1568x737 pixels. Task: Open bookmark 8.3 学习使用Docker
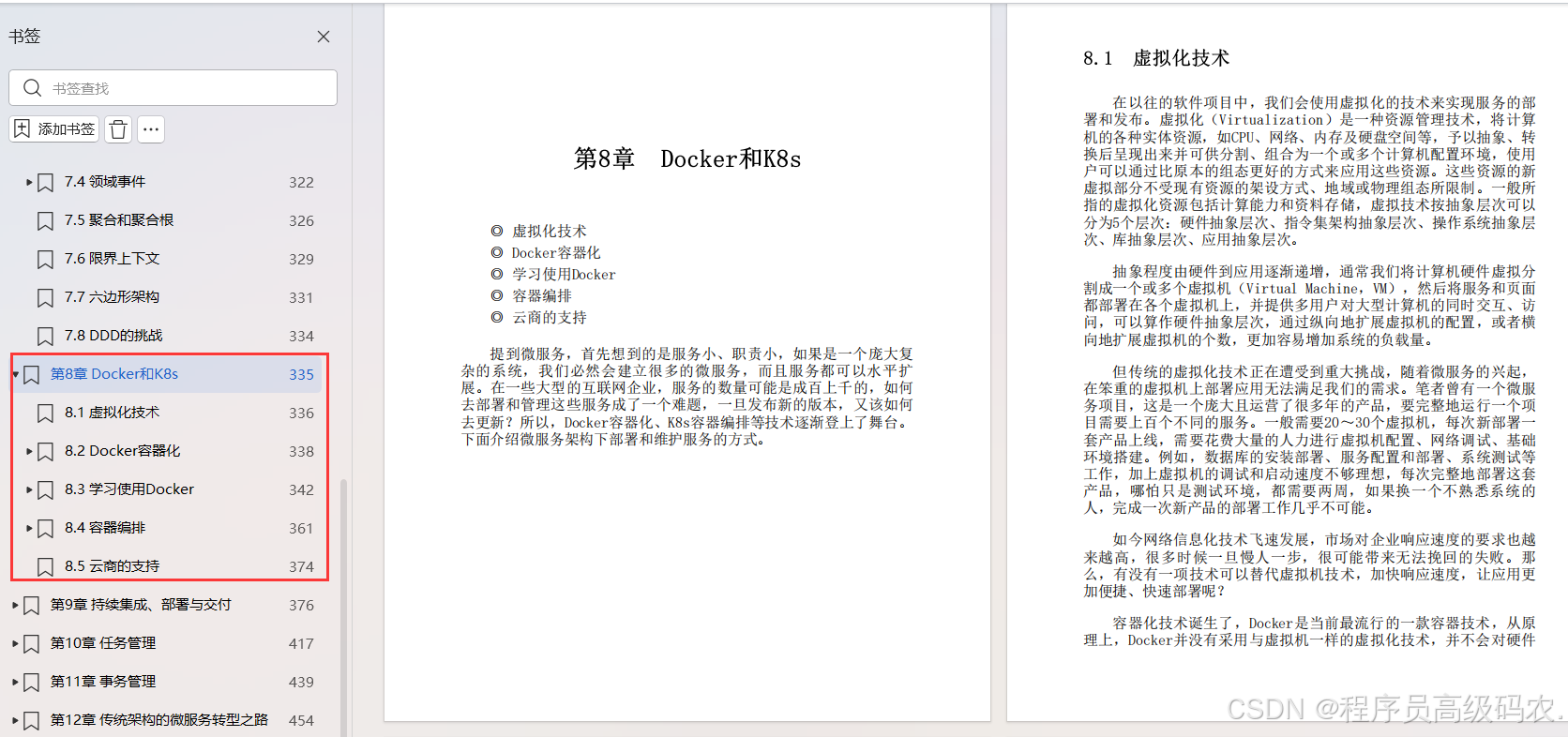pos(129,489)
